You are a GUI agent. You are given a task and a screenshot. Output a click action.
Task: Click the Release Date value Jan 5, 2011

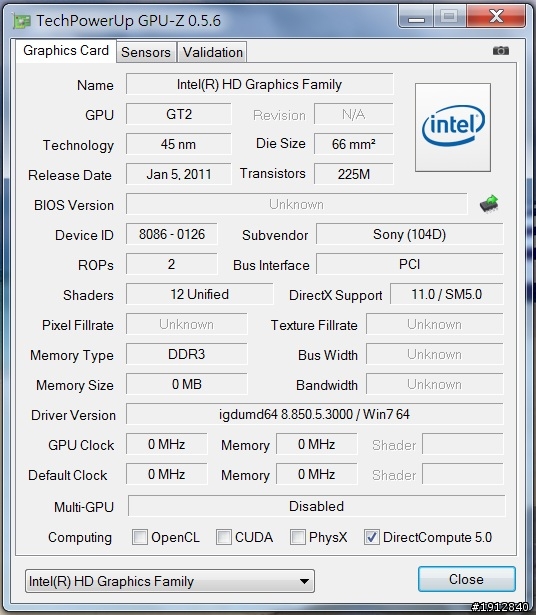coord(179,174)
